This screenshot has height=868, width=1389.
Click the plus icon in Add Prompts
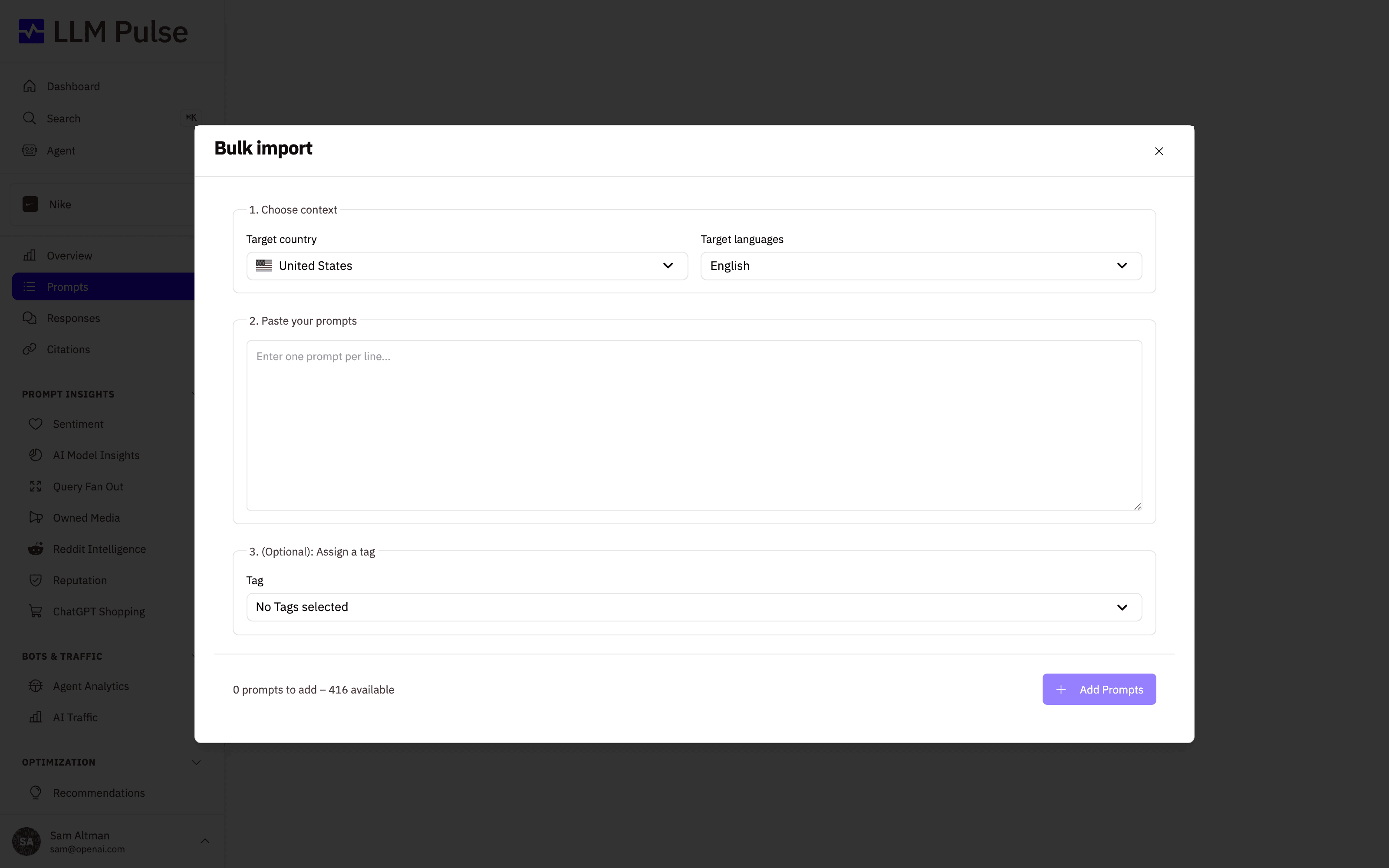tap(1061, 690)
